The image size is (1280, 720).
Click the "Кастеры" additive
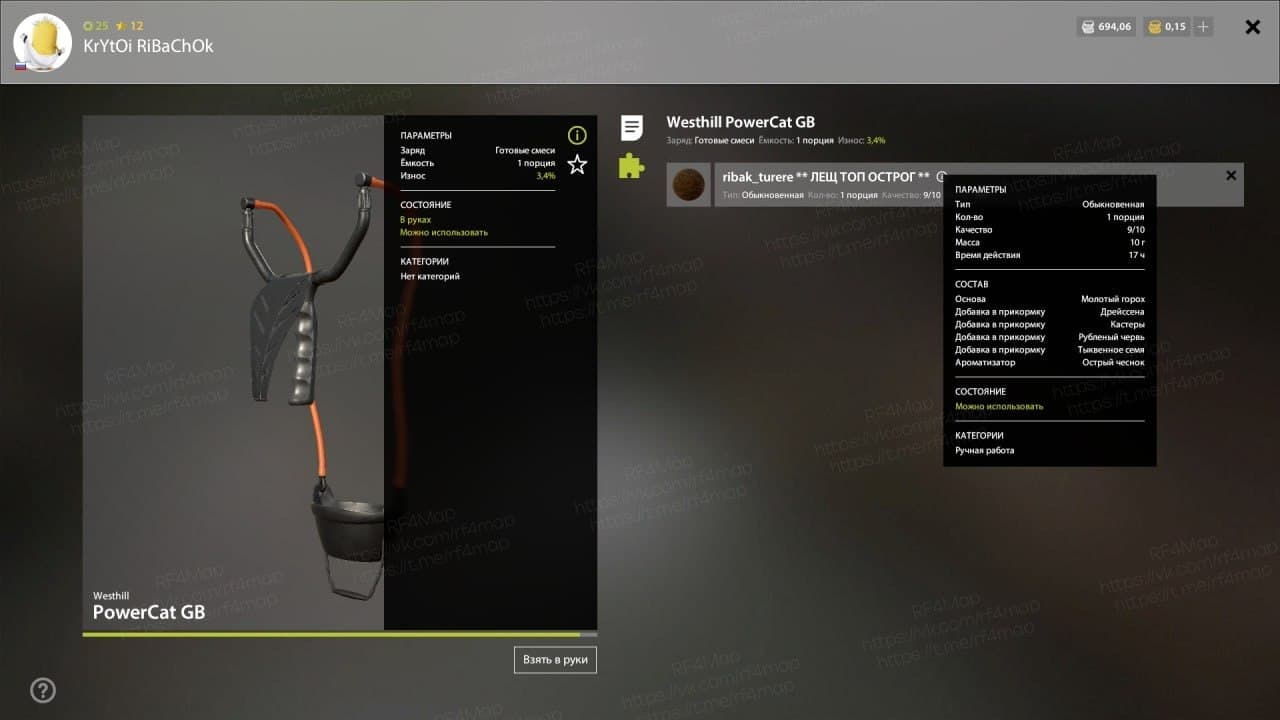[x=1127, y=324]
